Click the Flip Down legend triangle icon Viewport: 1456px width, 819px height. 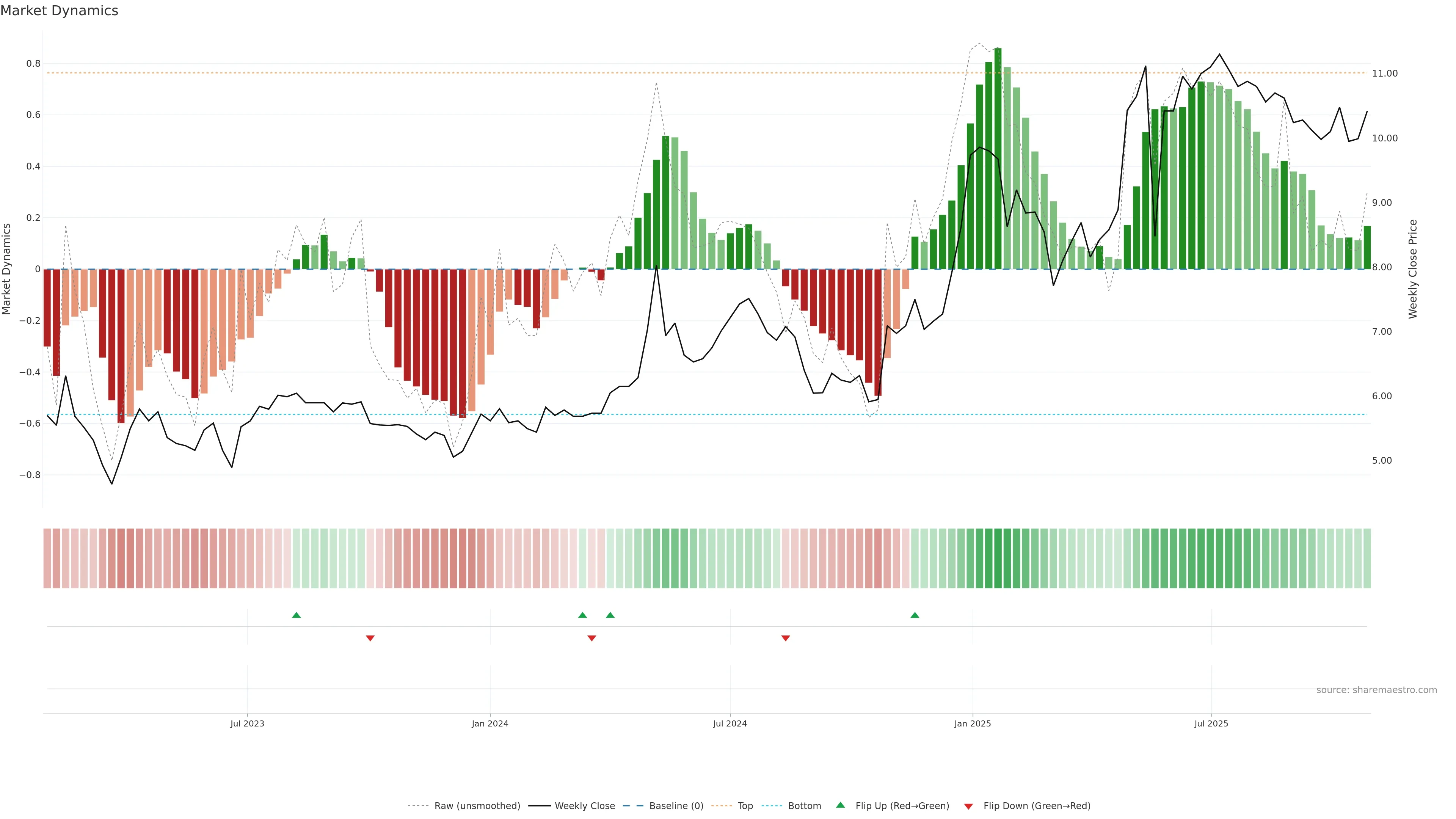tap(968, 806)
